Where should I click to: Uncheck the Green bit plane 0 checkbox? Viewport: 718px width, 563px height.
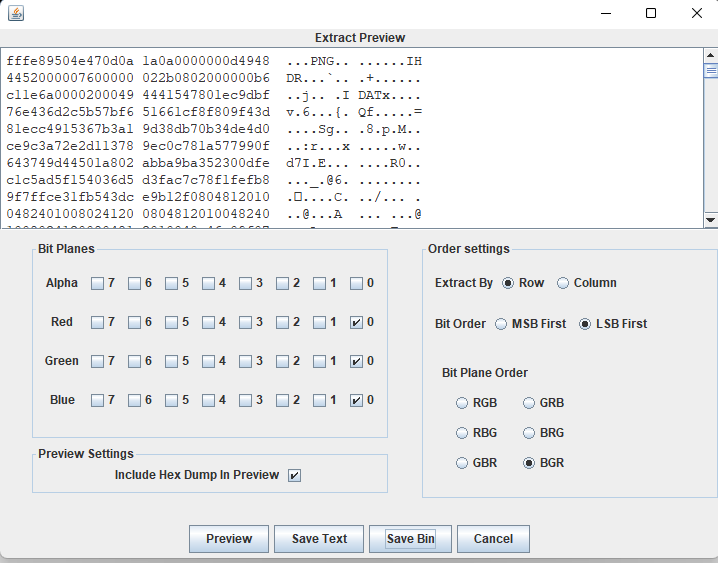[356, 361]
